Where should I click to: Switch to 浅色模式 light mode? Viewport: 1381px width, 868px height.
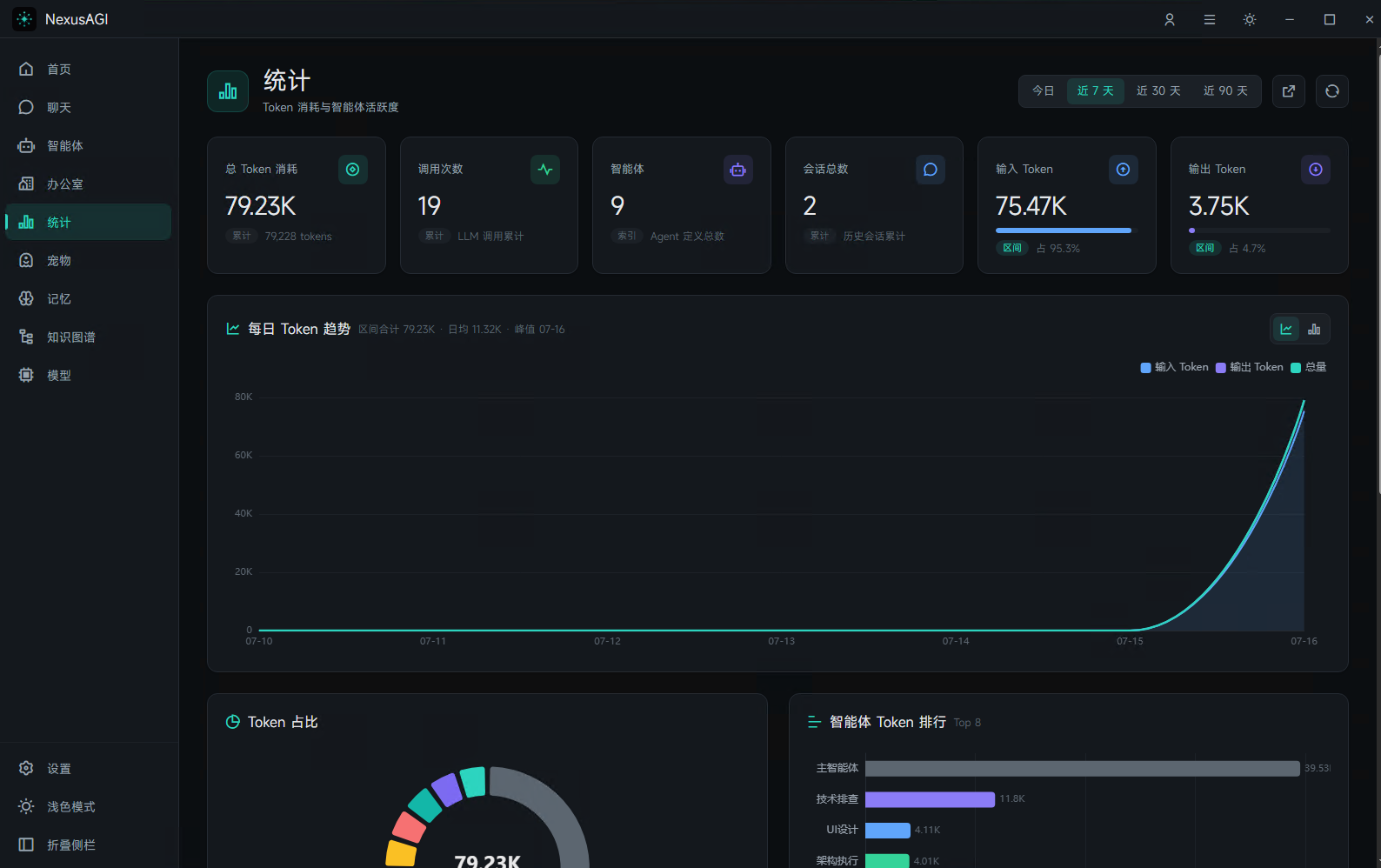tap(88, 807)
